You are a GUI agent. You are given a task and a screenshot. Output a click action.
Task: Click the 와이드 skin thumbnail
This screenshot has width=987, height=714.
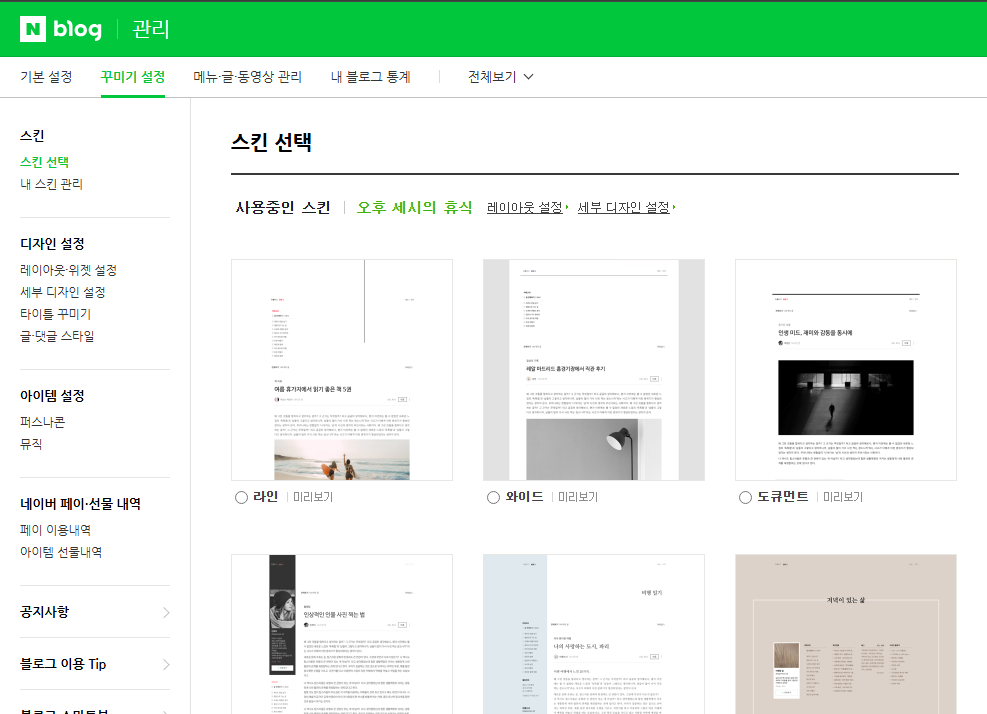tap(594, 370)
